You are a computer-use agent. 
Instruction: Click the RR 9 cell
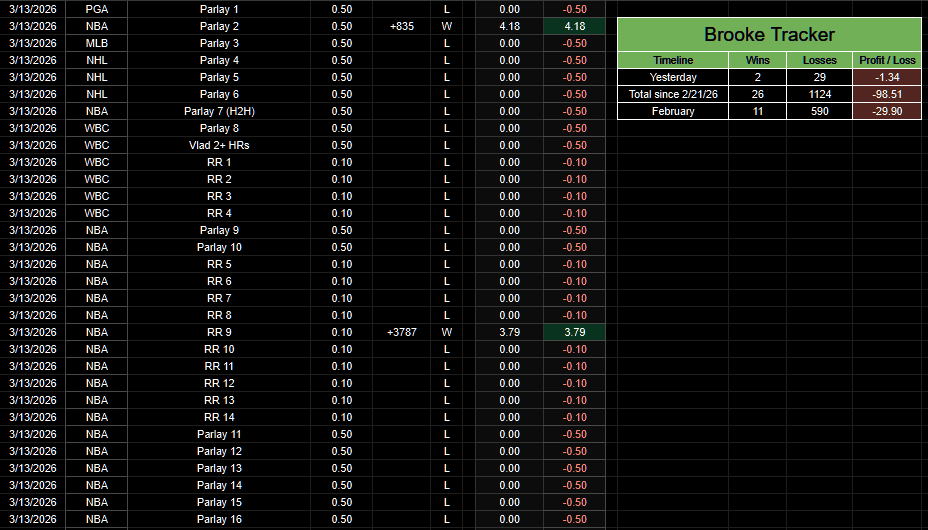[x=219, y=332]
